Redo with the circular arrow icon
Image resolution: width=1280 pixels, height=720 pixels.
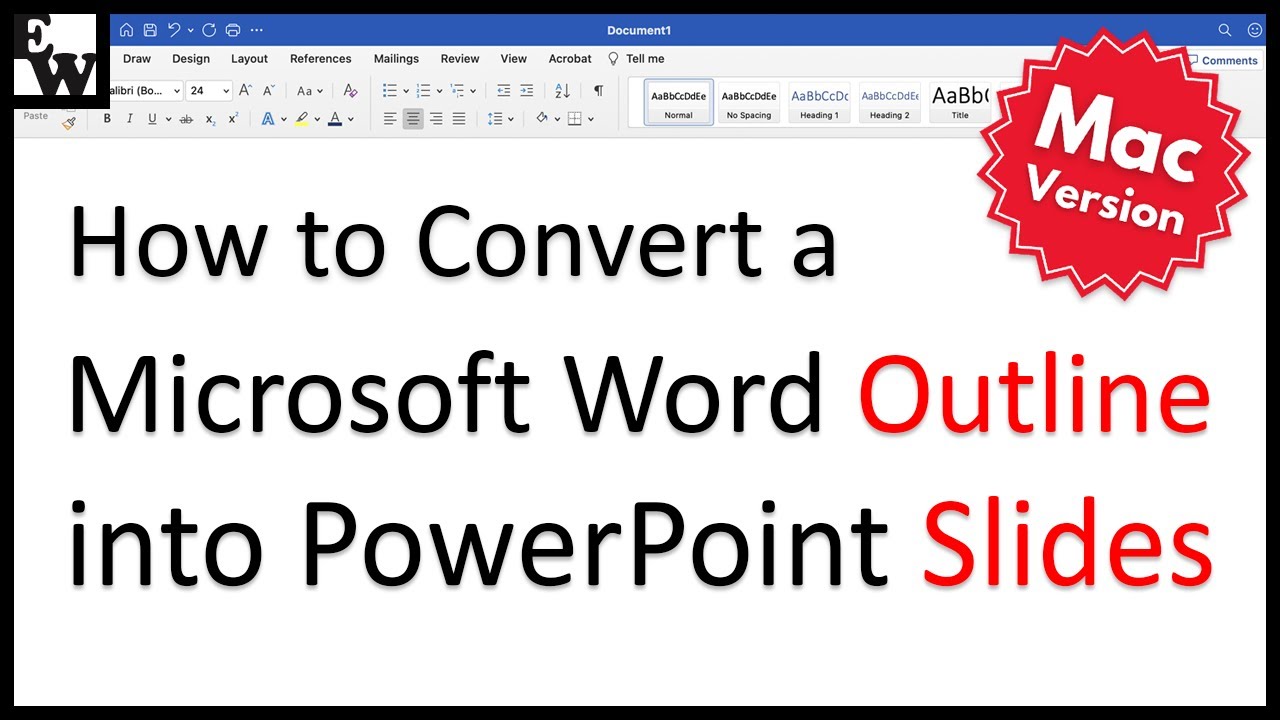[209, 30]
